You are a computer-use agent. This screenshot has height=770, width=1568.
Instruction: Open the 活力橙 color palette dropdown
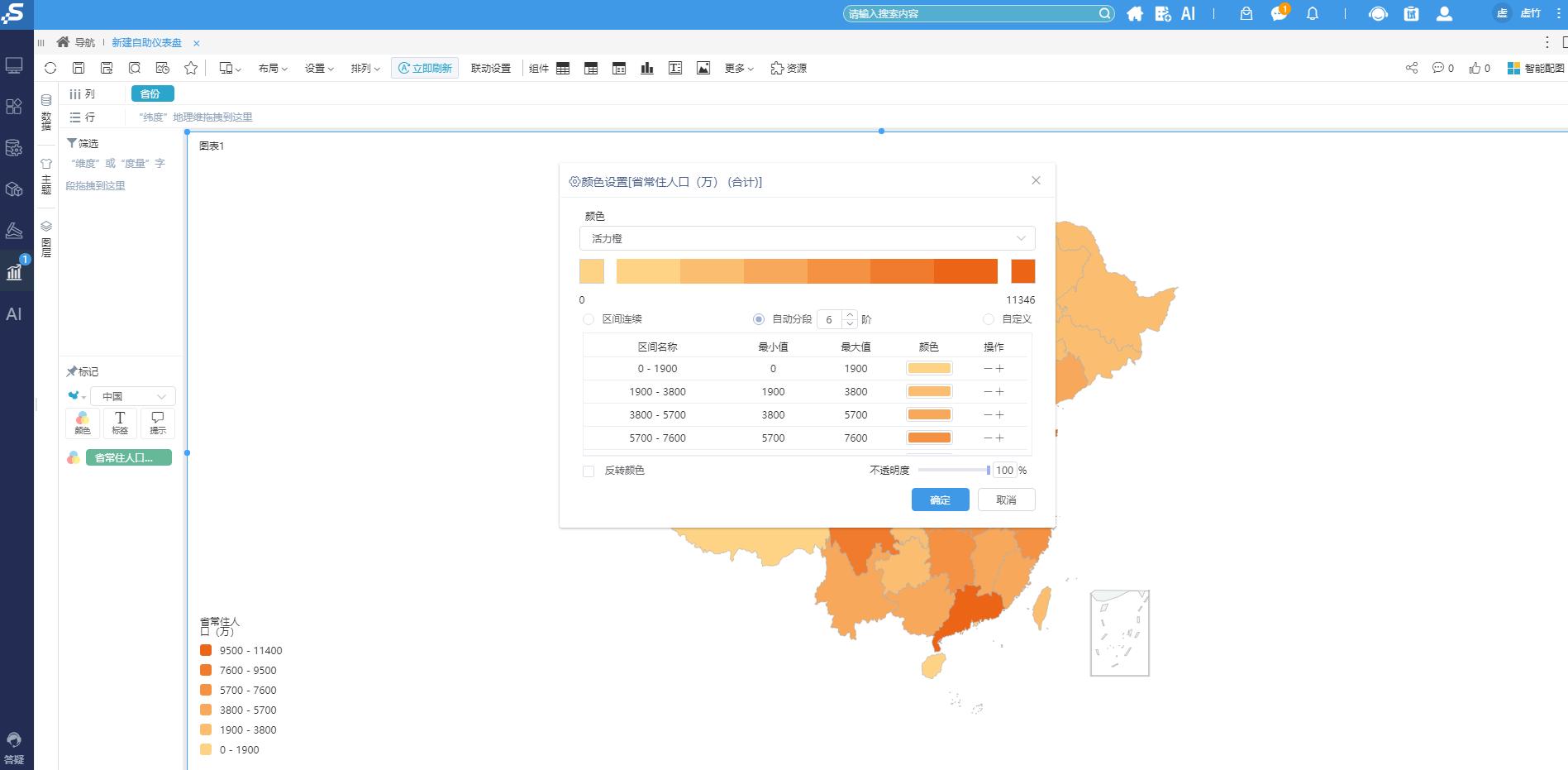pos(806,238)
